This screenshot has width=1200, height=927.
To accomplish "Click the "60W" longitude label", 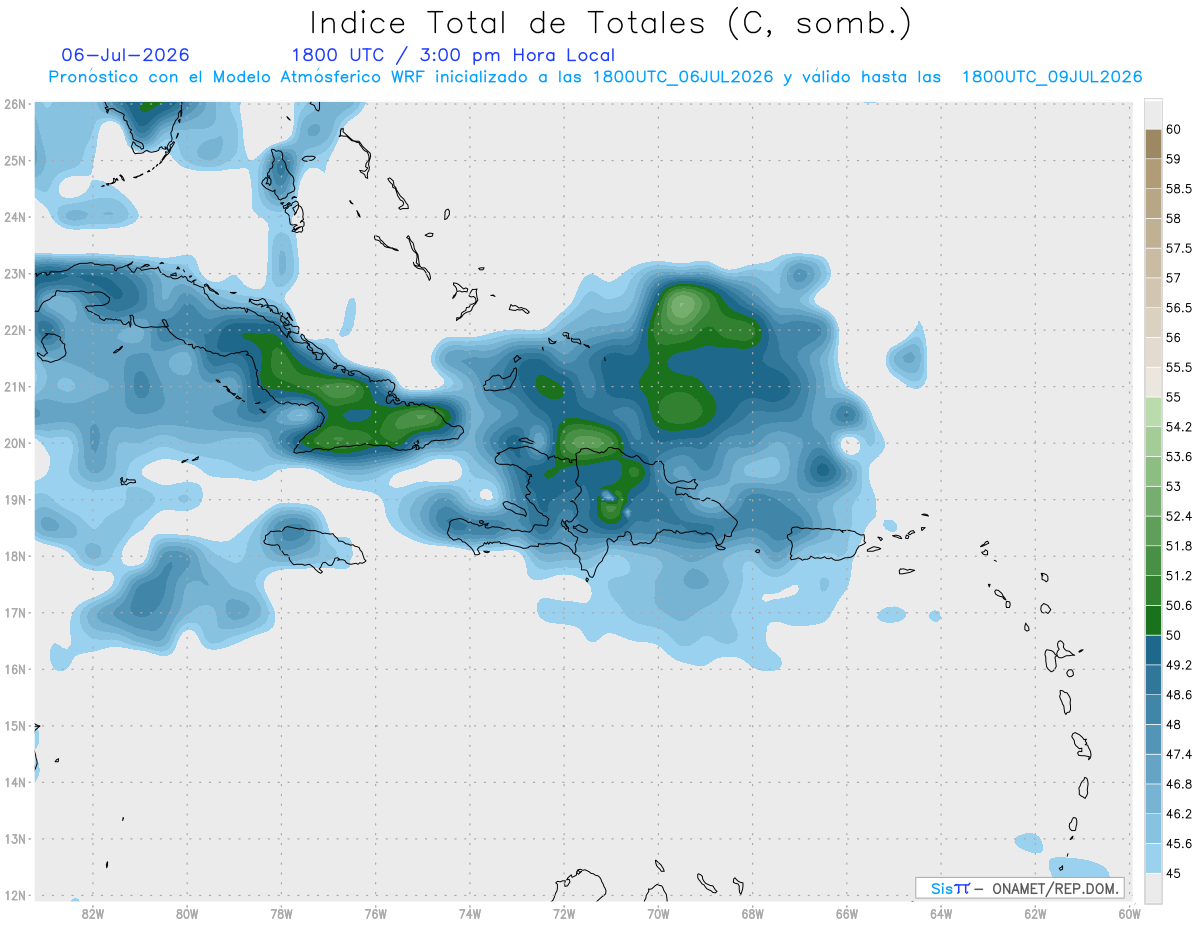I will tap(1129, 913).
